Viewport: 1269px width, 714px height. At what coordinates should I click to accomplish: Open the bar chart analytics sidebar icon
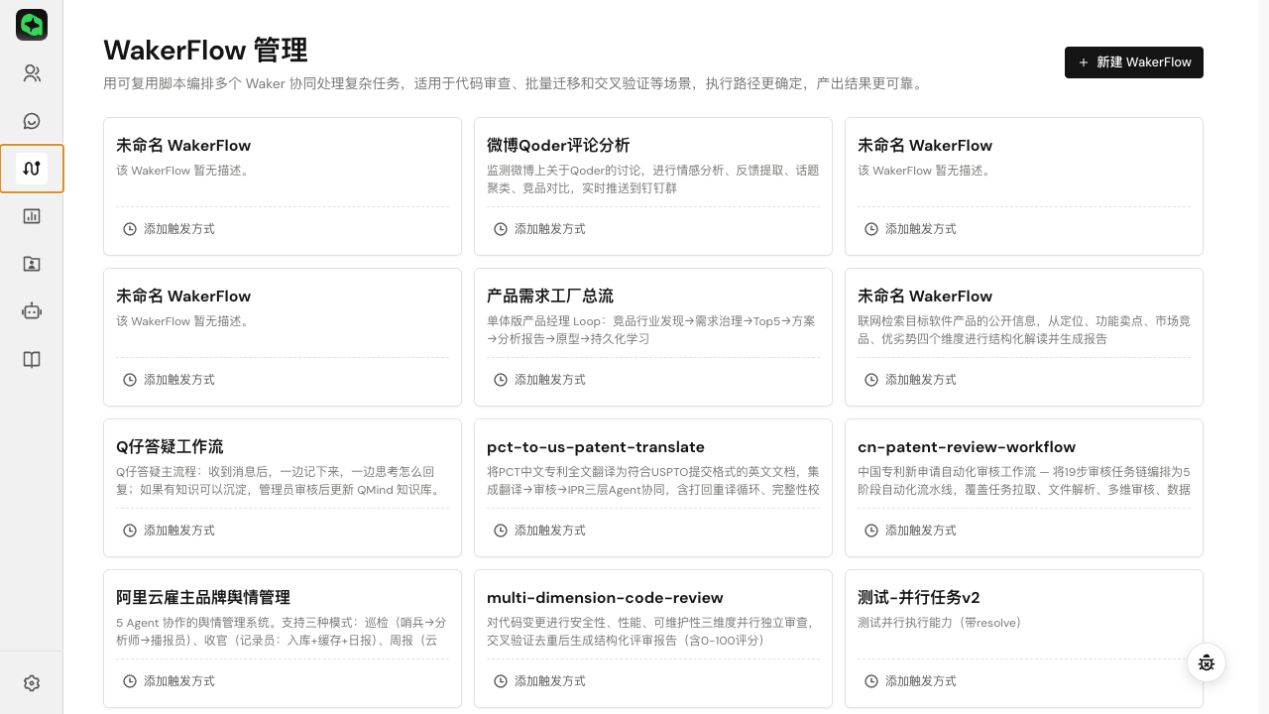[31, 216]
